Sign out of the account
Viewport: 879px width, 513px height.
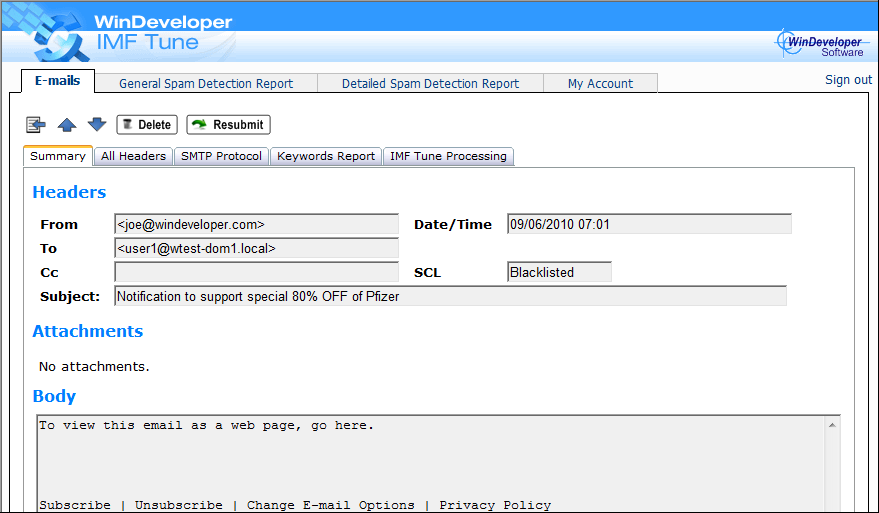(848, 80)
